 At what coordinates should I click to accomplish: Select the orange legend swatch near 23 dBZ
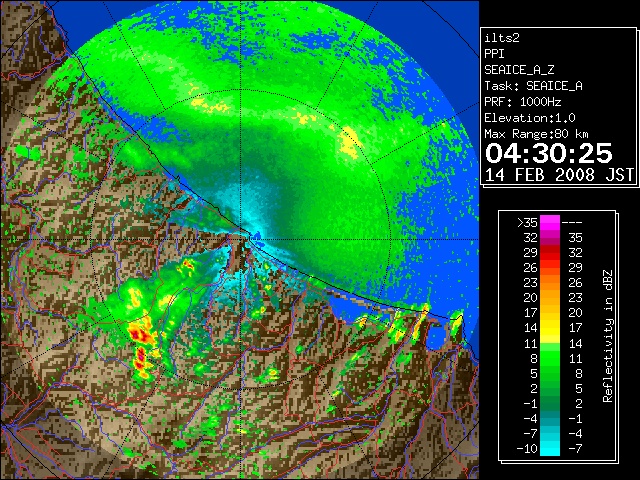[550, 282]
